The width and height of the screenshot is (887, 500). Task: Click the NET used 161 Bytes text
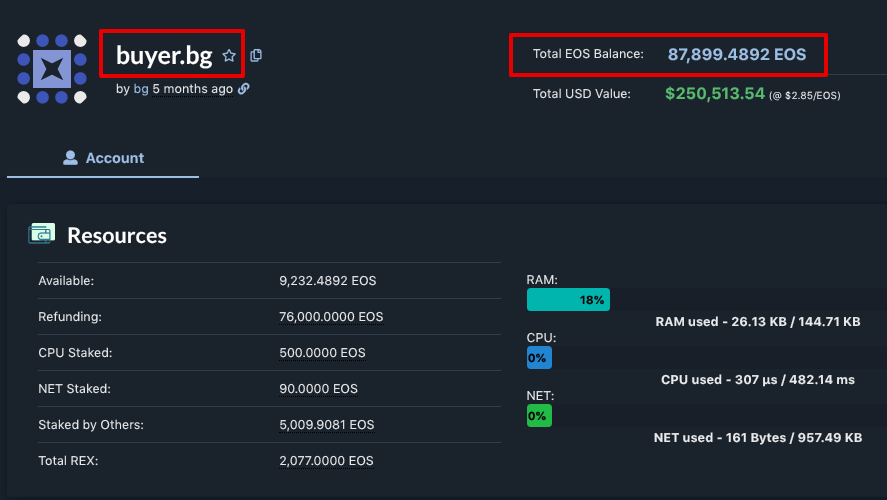click(x=757, y=438)
